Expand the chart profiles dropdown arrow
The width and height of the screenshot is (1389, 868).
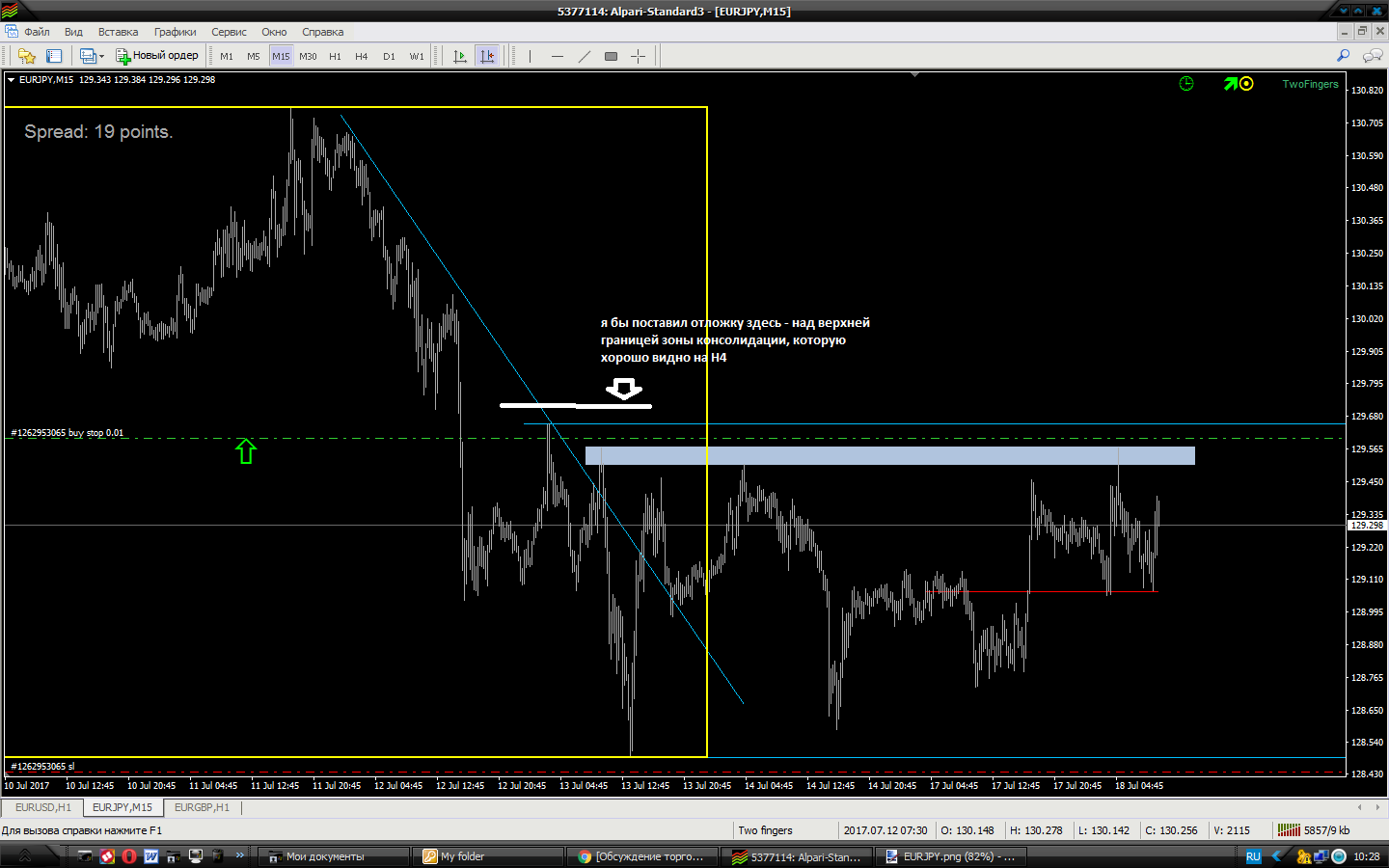[101, 56]
